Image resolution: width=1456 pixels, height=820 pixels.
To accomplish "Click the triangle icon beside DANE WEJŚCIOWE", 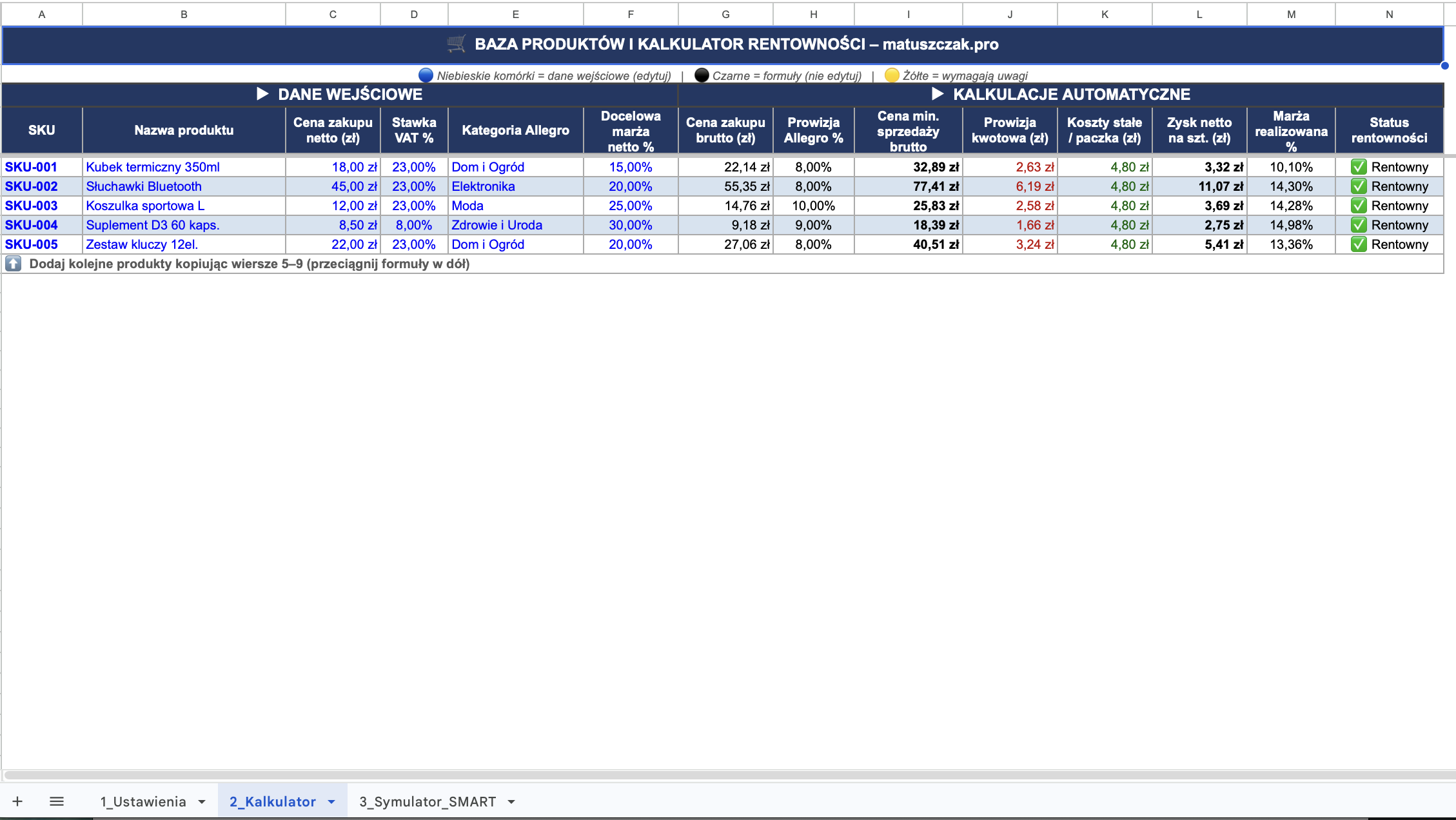I will click(x=262, y=94).
